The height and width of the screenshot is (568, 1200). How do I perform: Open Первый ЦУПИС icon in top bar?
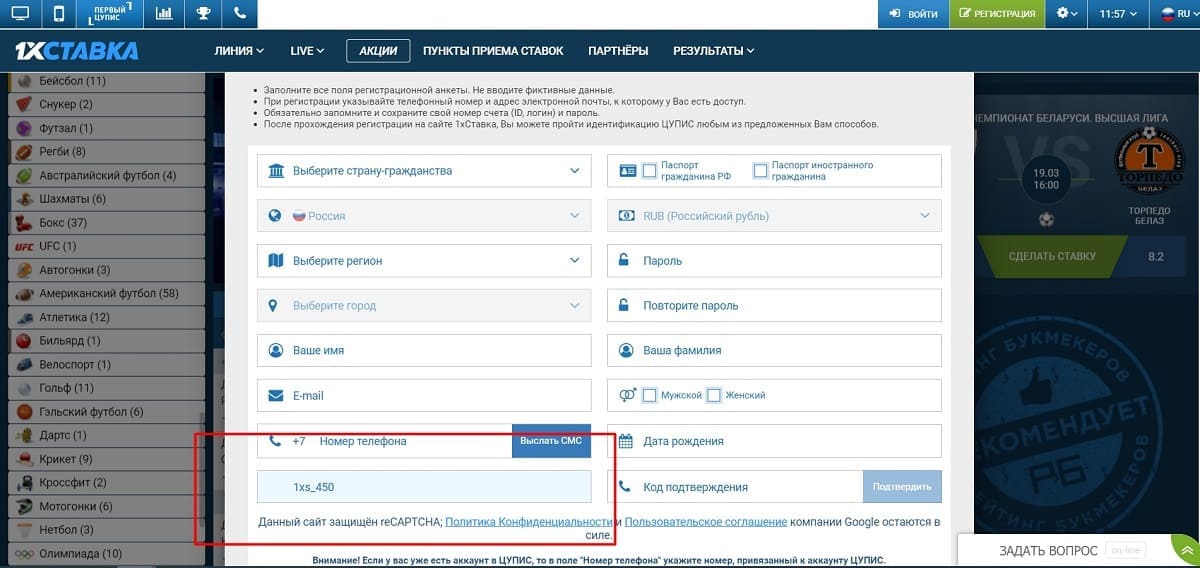(x=110, y=14)
